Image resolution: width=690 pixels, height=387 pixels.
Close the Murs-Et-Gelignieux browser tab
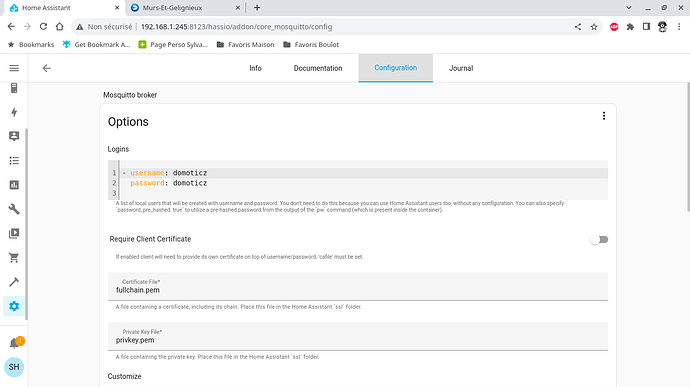click(x=238, y=8)
